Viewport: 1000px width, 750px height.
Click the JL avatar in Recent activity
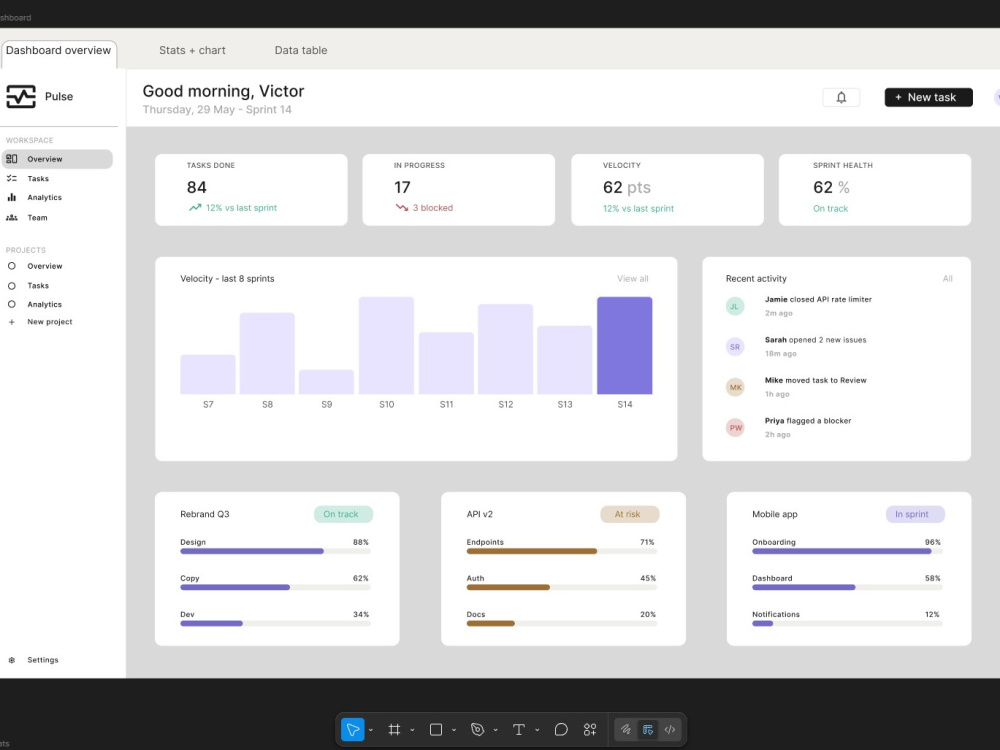[x=735, y=306]
